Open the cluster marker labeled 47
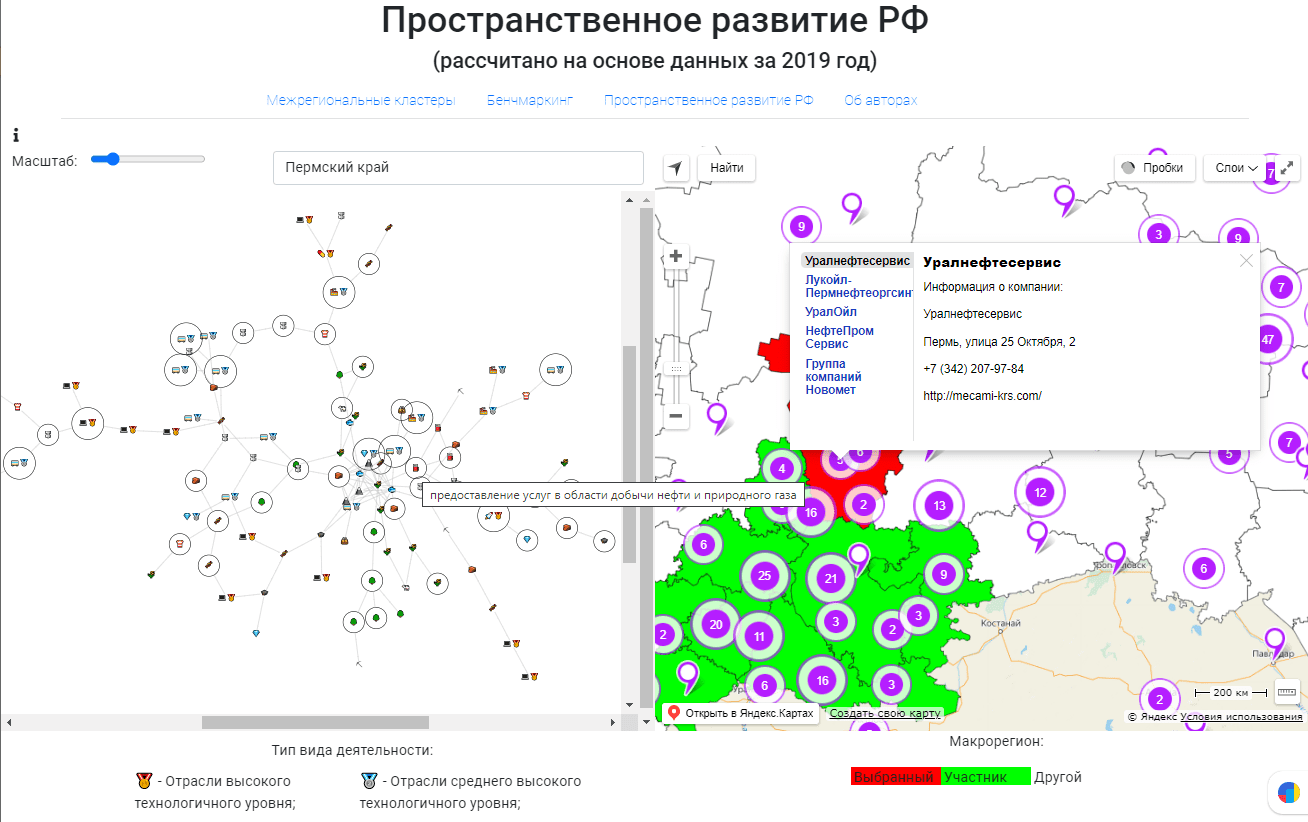The width and height of the screenshot is (1308, 822). pos(1268,338)
